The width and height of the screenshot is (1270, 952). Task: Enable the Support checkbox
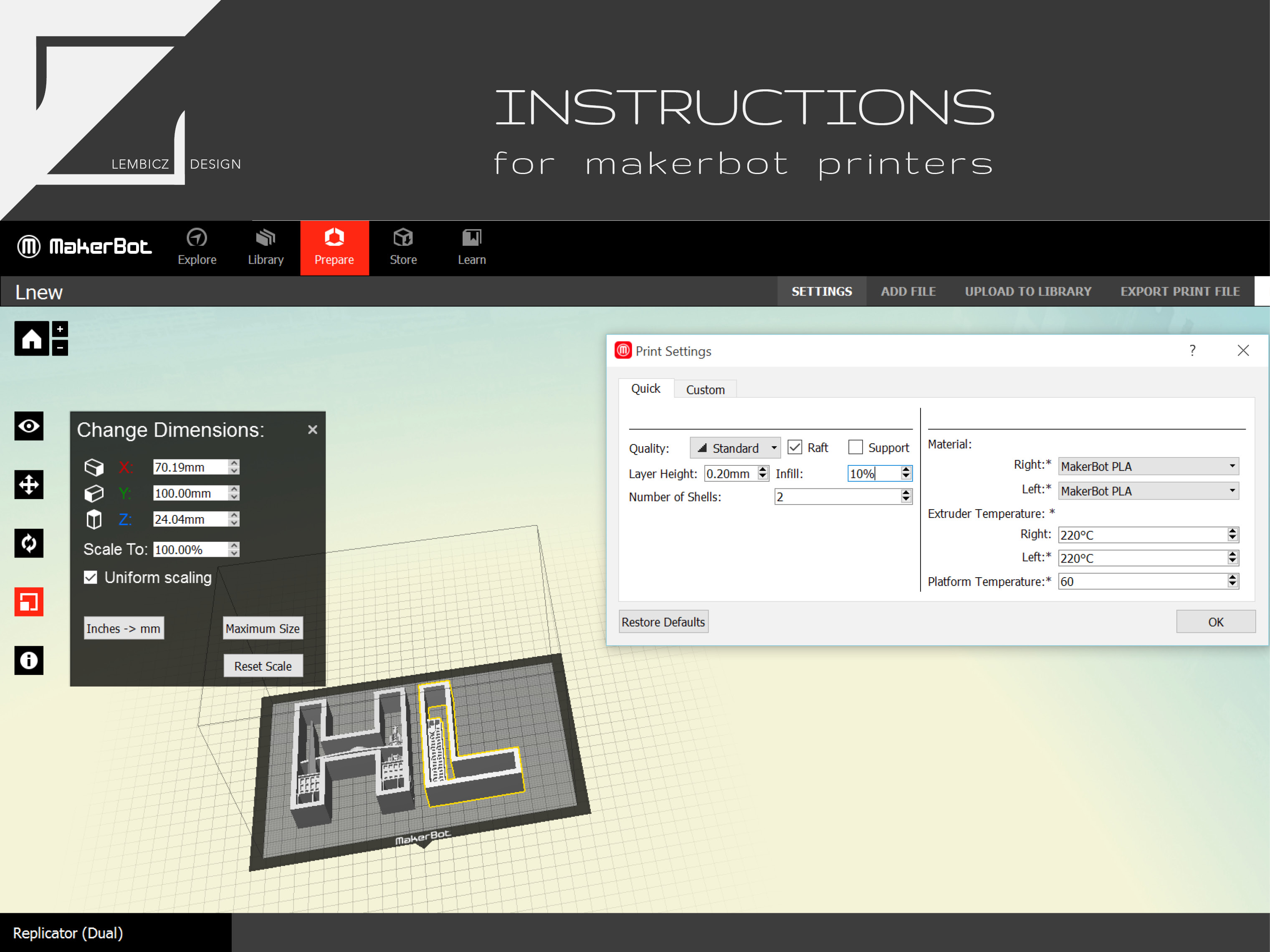point(855,447)
